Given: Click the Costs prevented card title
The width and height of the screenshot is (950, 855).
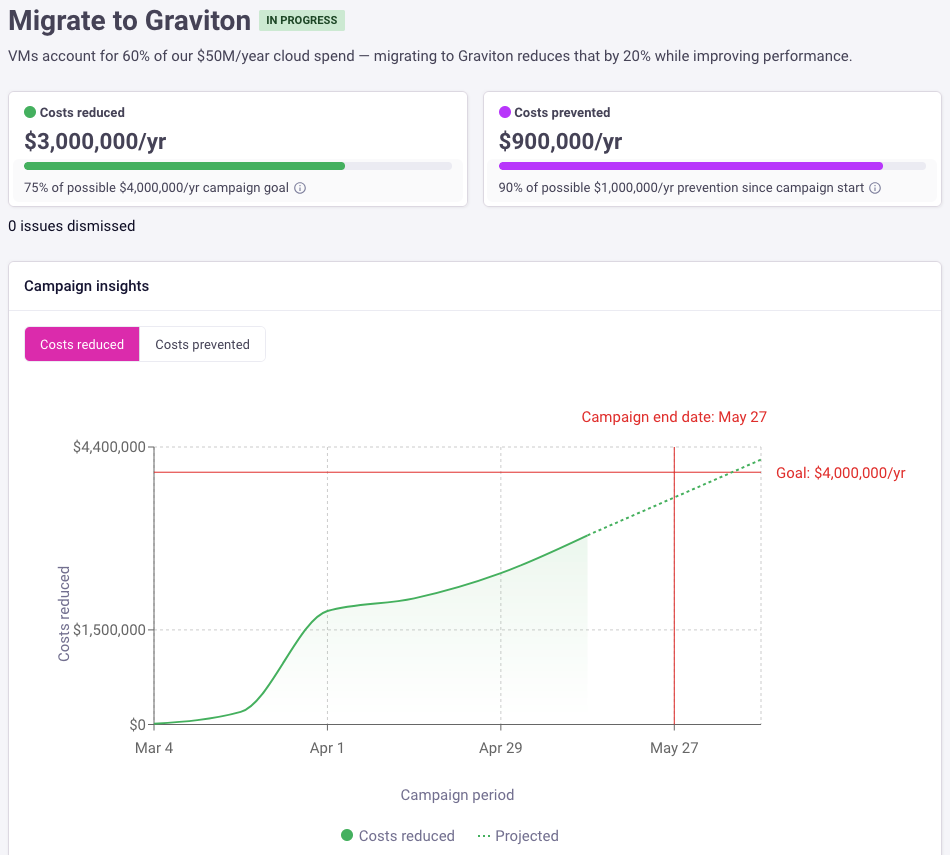Looking at the screenshot, I should [562, 112].
